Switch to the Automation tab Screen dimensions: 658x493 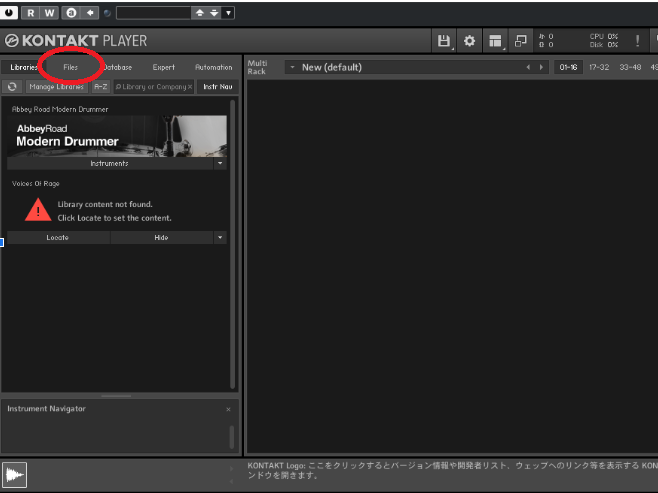214,67
